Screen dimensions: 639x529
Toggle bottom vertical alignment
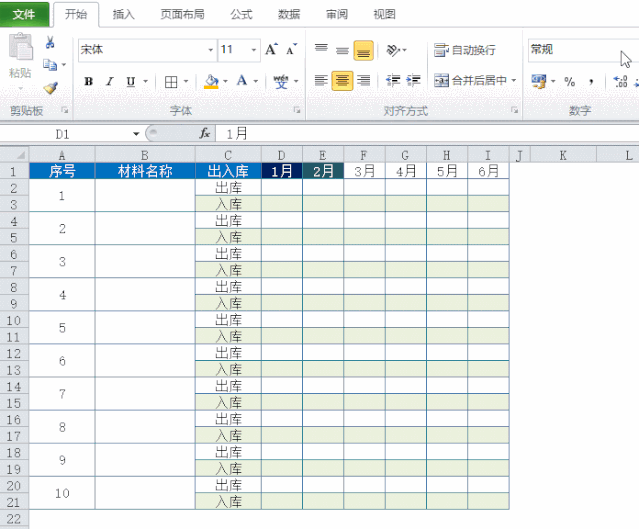364,50
